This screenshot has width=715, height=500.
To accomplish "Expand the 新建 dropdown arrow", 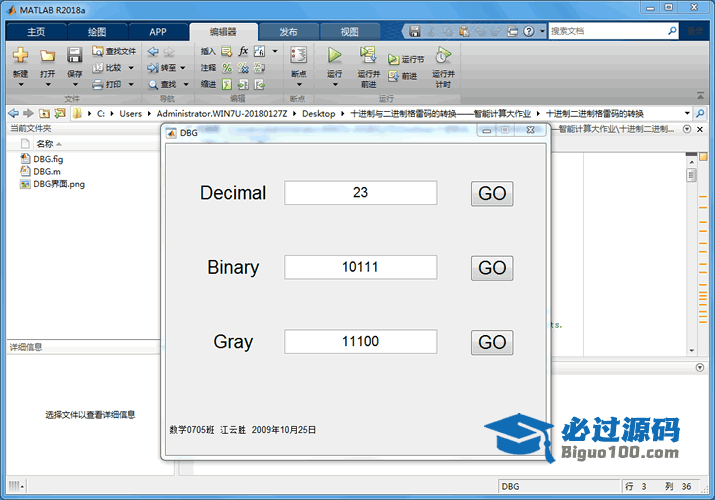I will (x=21, y=85).
